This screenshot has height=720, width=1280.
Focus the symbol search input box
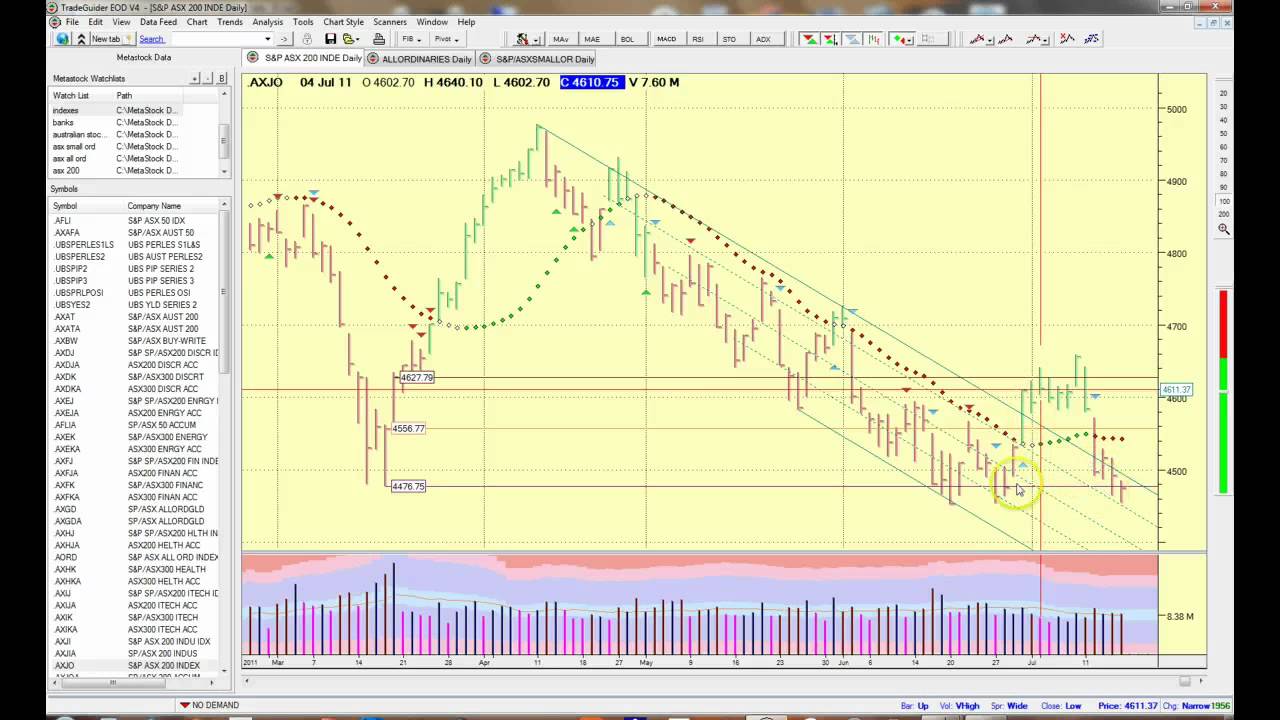pyautogui.click(x=216, y=39)
